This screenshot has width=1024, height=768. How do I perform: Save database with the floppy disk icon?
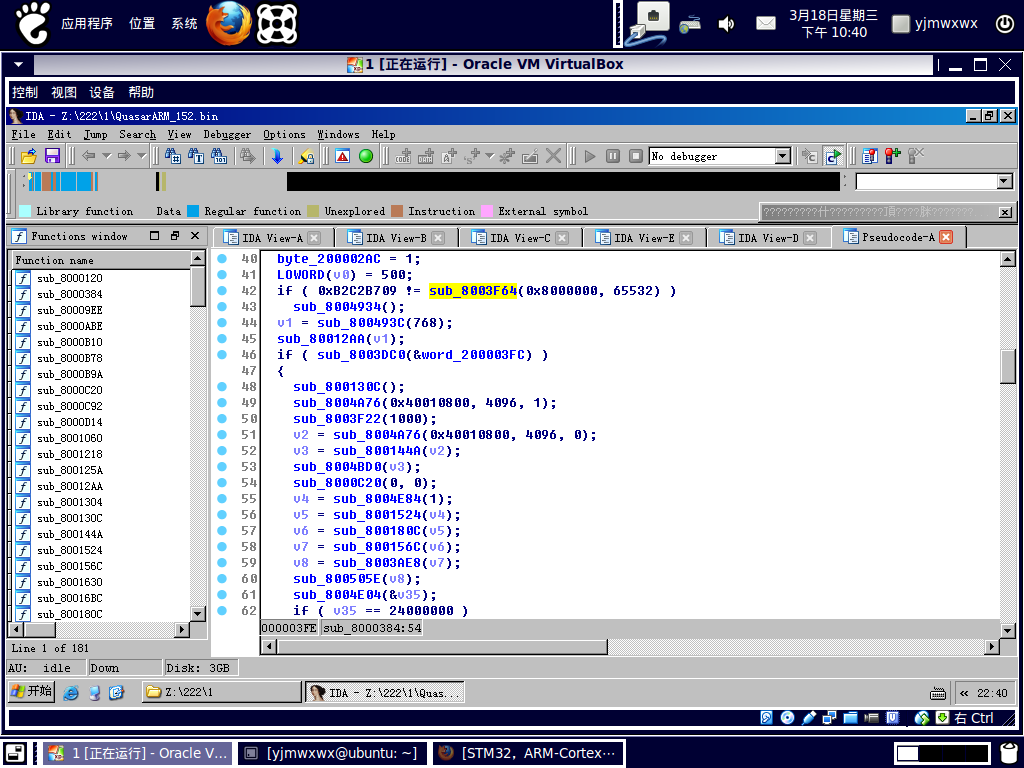tap(52, 156)
